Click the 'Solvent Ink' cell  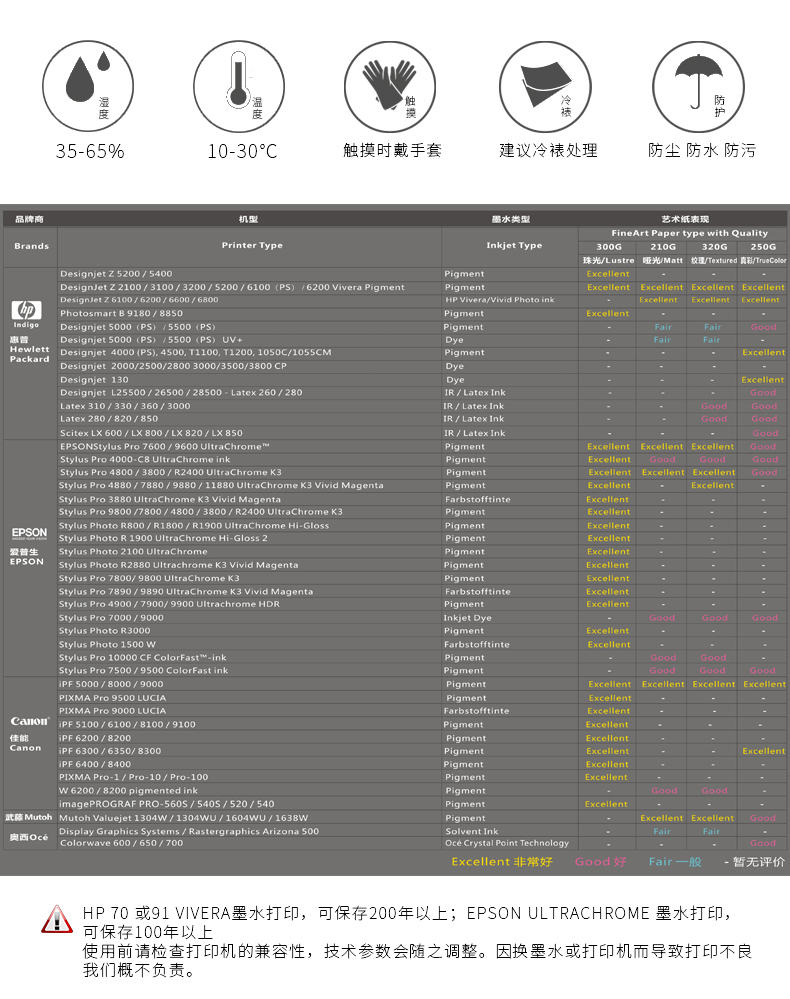(x=471, y=831)
